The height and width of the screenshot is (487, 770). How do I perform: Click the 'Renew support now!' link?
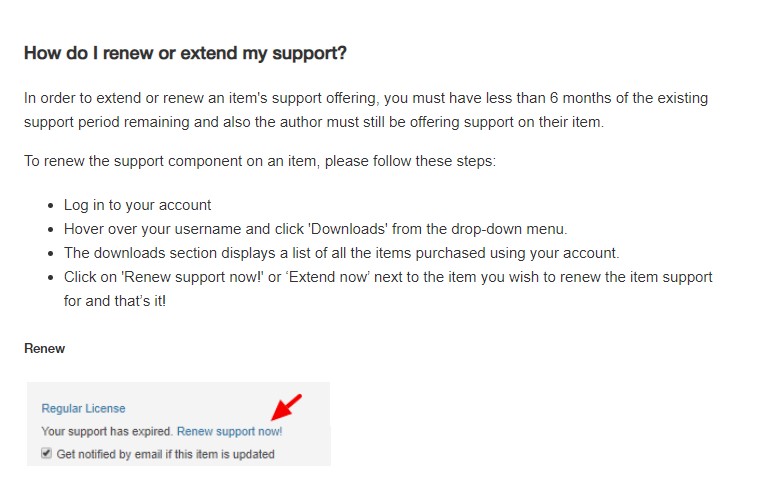pos(229,432)
